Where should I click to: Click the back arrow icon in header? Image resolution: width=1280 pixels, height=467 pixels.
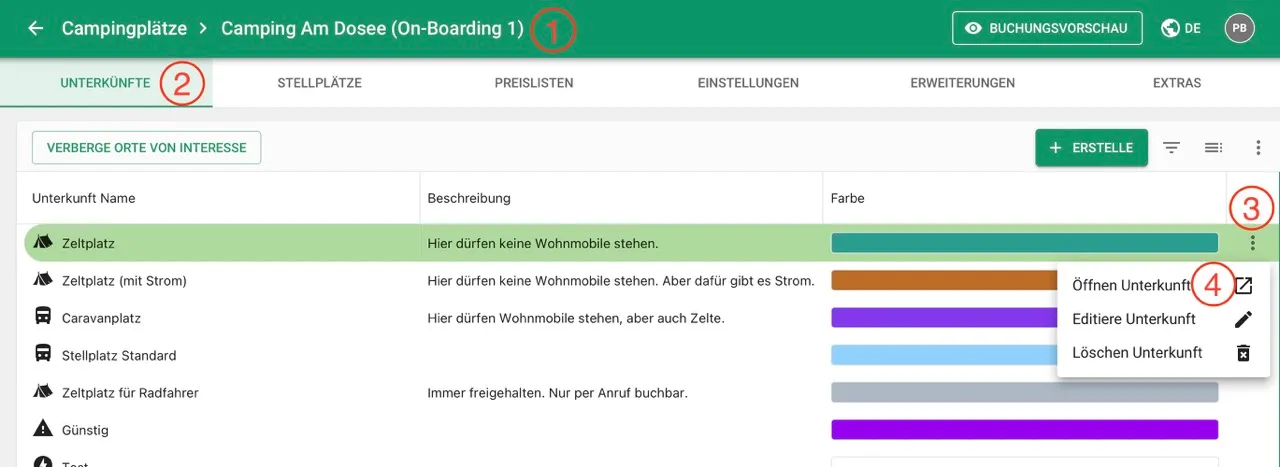tap(36, 29)
